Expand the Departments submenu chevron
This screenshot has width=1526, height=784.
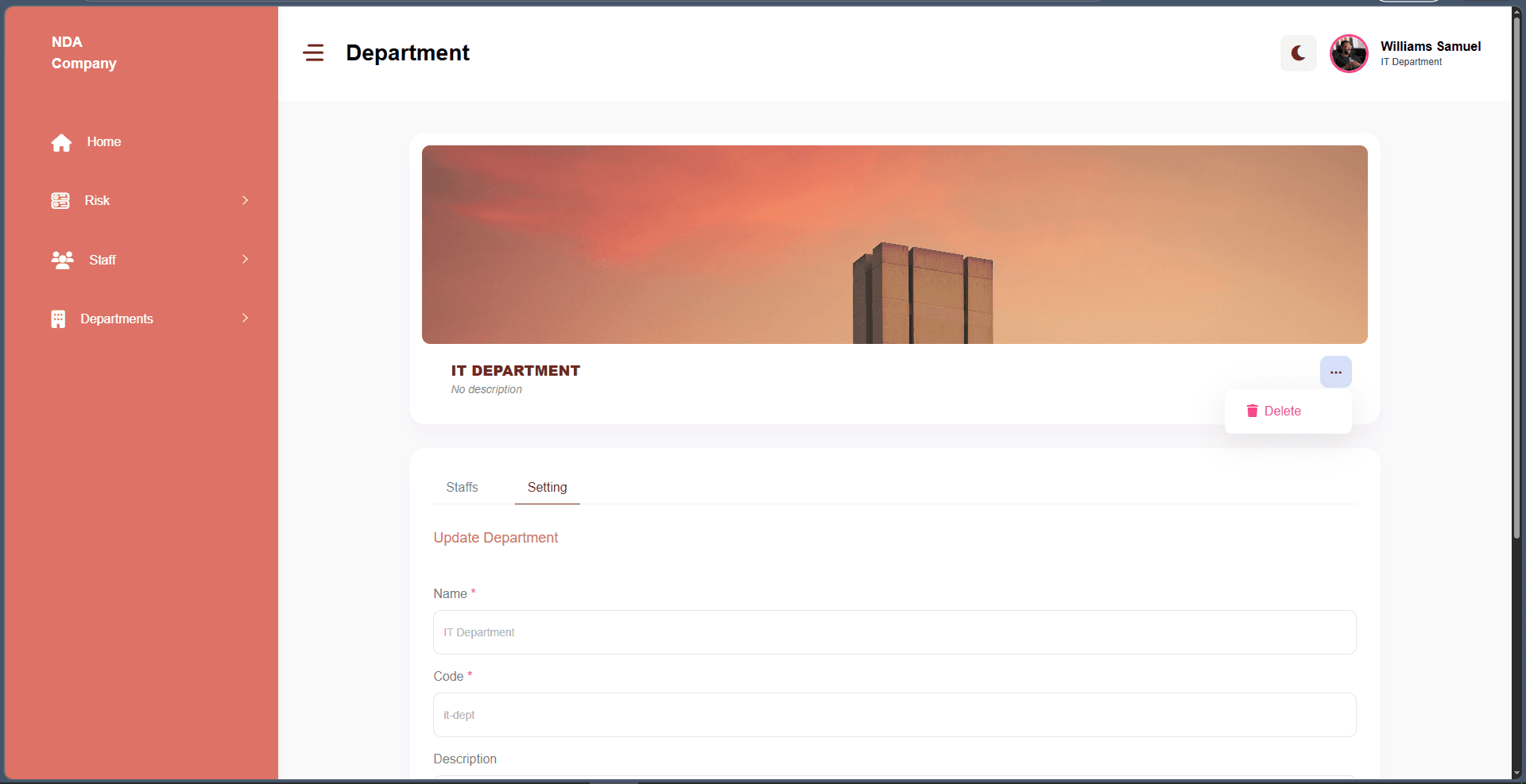coord(245,318)
